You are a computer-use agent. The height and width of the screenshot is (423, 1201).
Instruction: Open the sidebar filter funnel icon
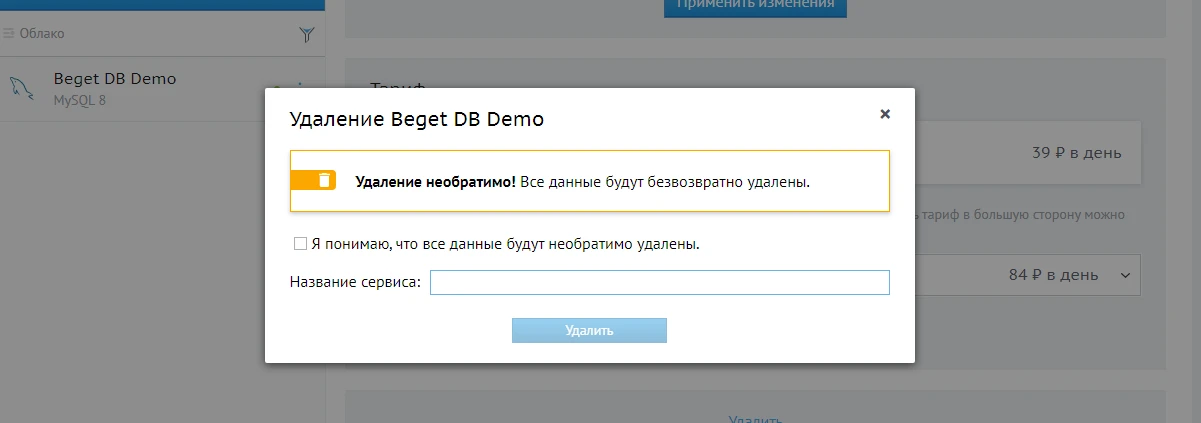point(307,35)
